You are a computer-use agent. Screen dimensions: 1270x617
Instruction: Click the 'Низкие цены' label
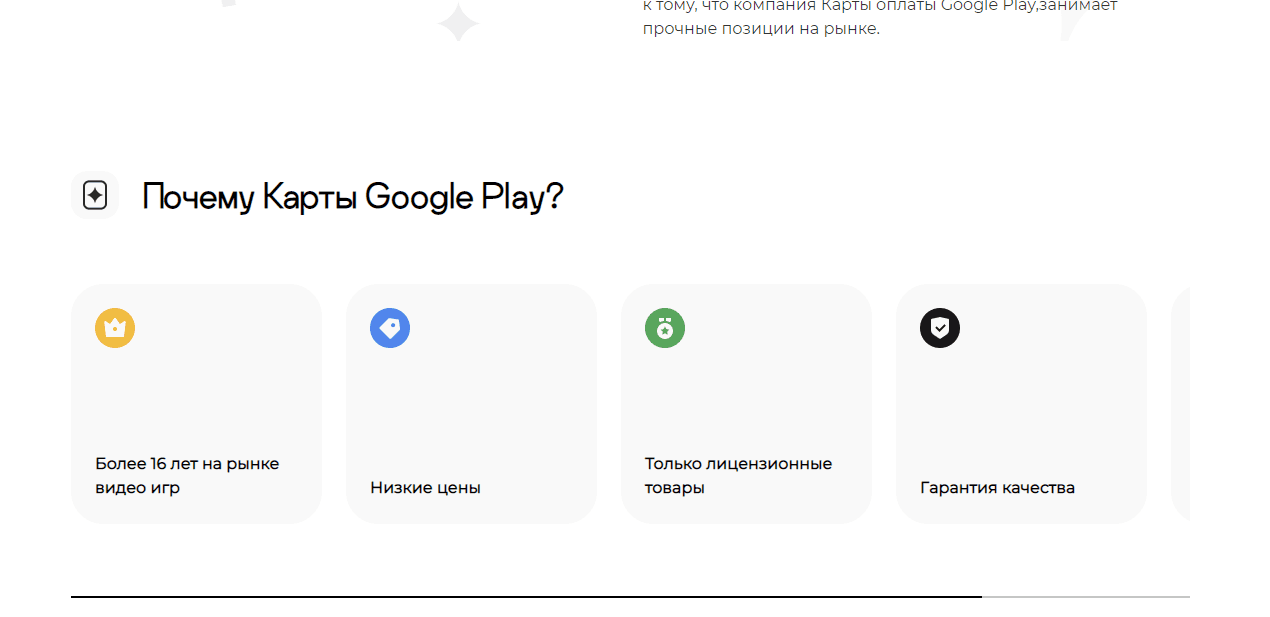tap(425, 488)
